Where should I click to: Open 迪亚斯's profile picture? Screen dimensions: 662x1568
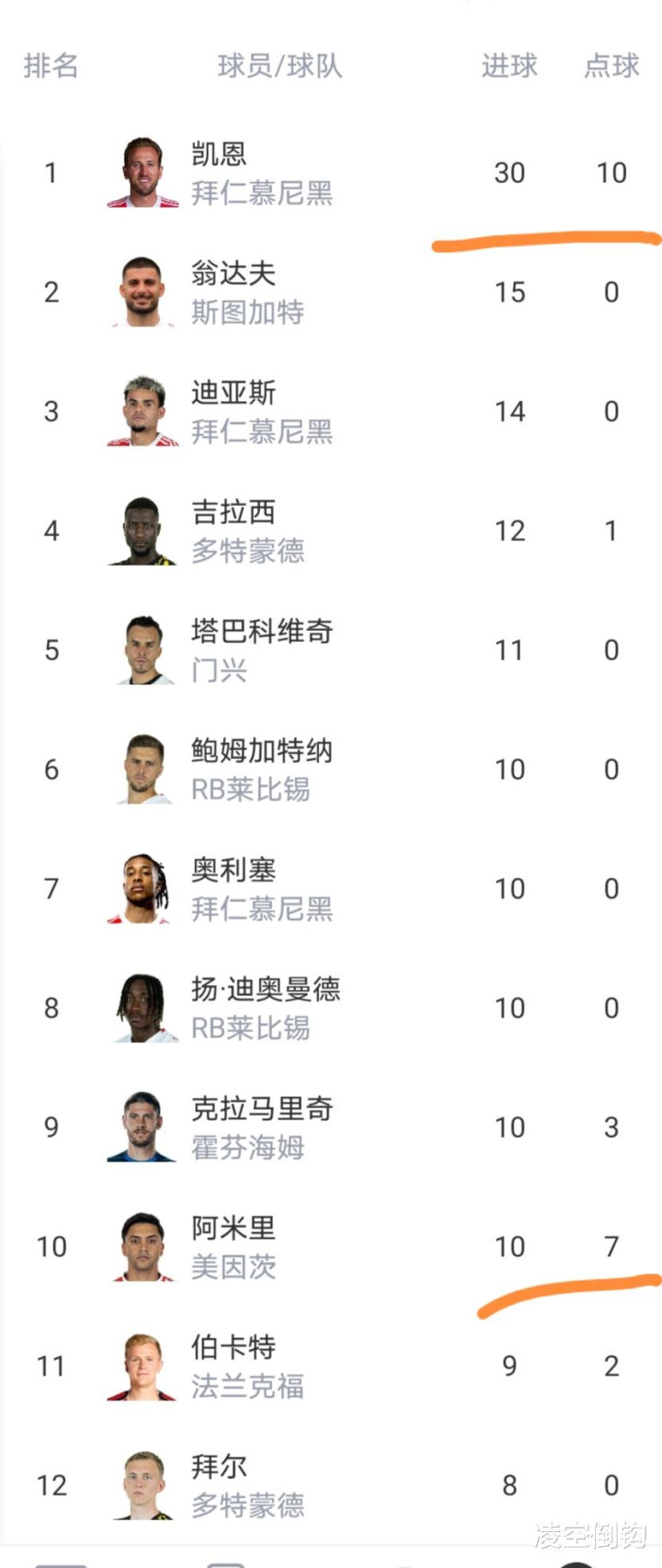(x=143, y=411)
